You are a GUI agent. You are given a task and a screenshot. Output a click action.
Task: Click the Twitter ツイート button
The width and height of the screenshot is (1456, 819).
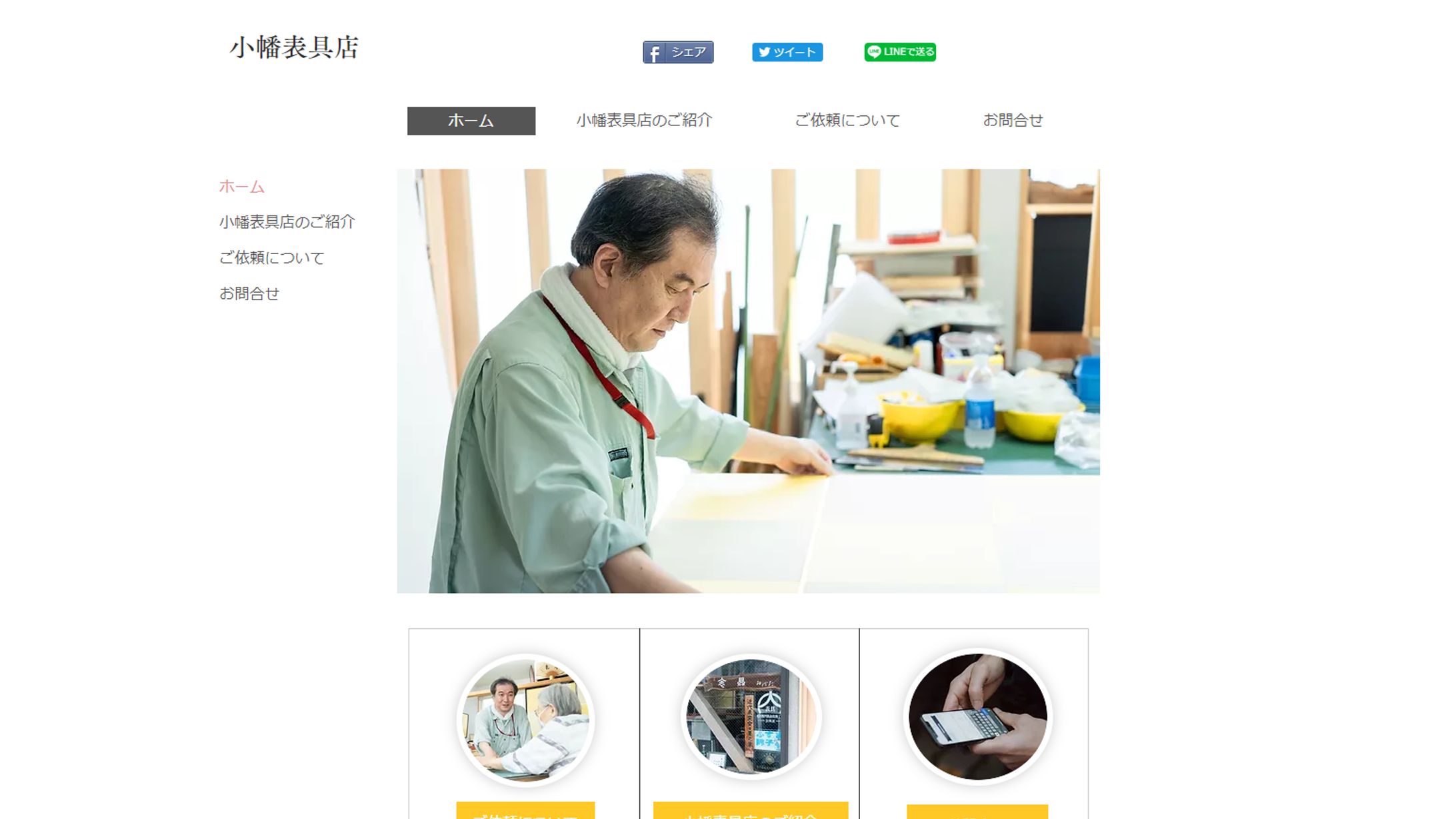(787, 52)
